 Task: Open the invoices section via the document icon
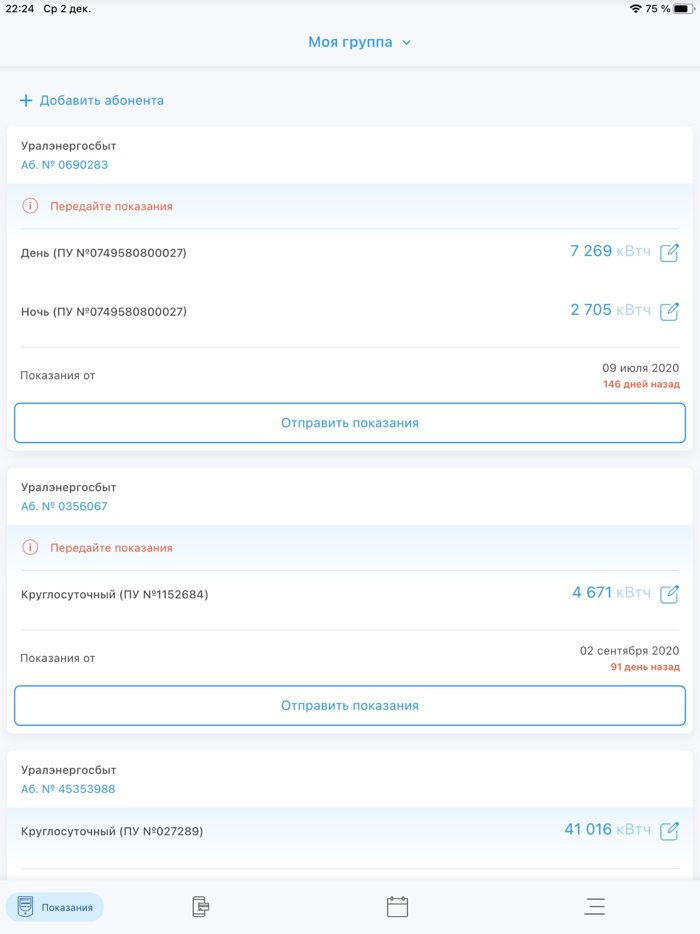click(199, 906)
